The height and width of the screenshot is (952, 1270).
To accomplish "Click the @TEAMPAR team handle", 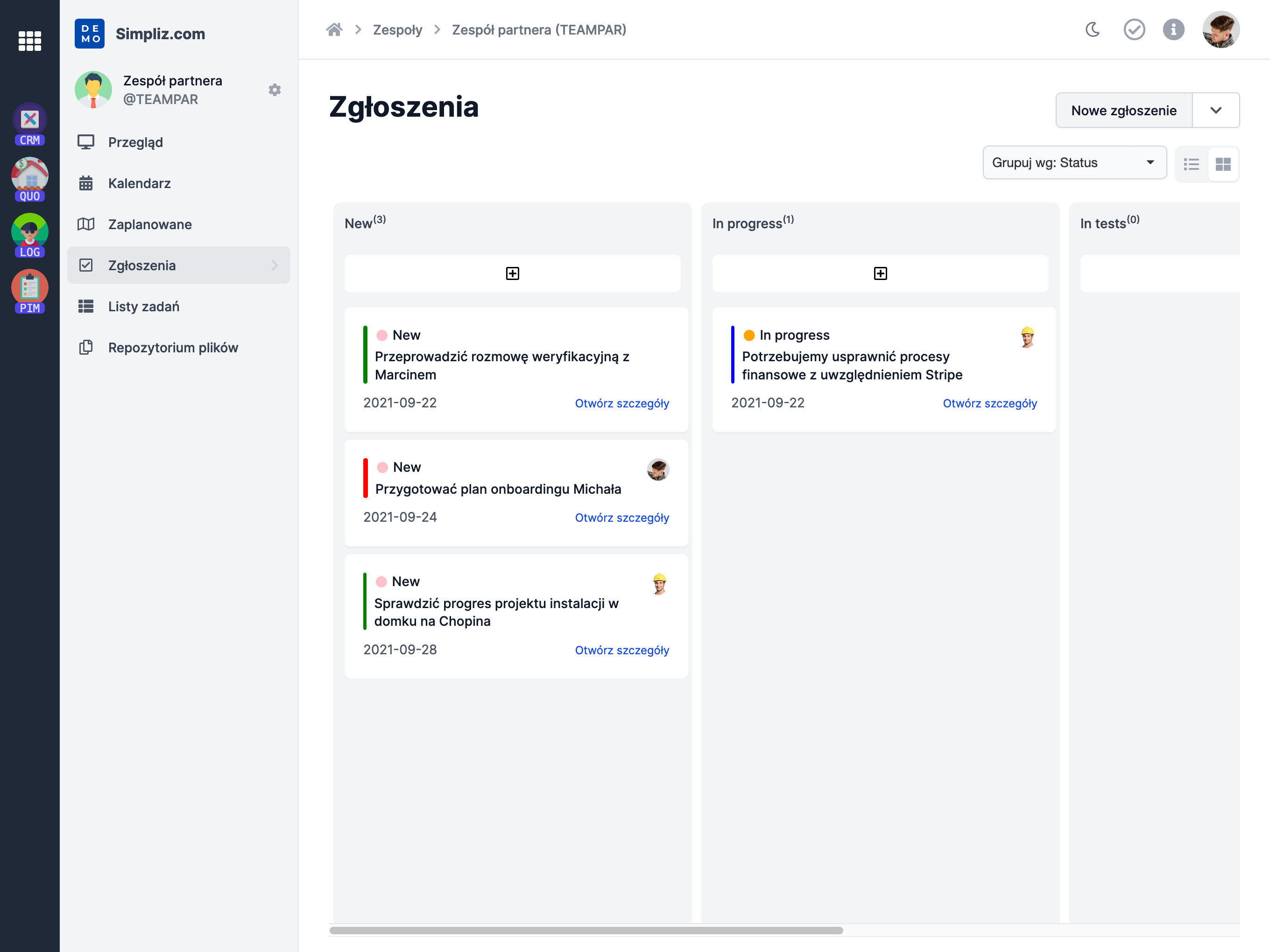I will (x=160, y=100).
